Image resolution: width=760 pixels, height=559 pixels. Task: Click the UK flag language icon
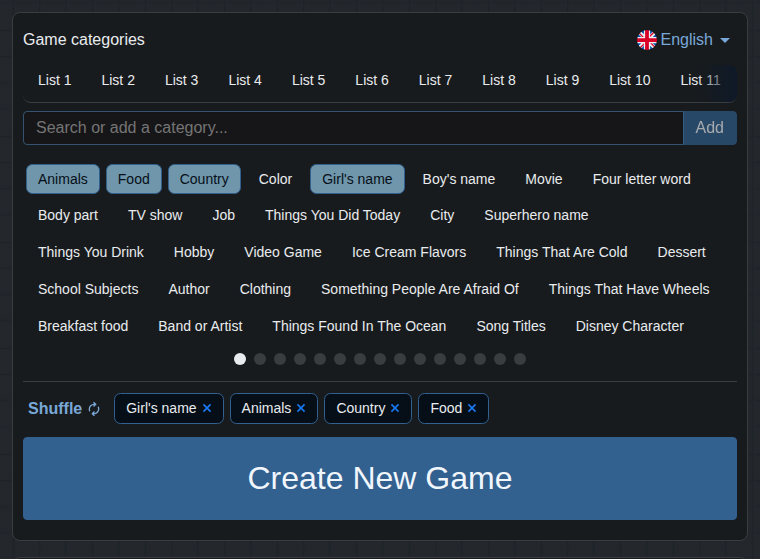[x=647, y=40]
